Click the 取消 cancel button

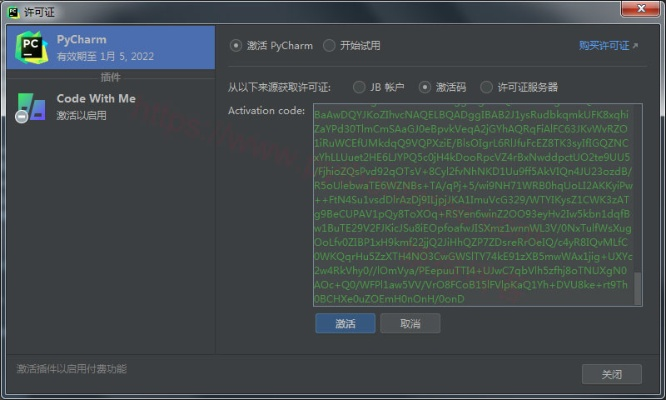point(410,324)
